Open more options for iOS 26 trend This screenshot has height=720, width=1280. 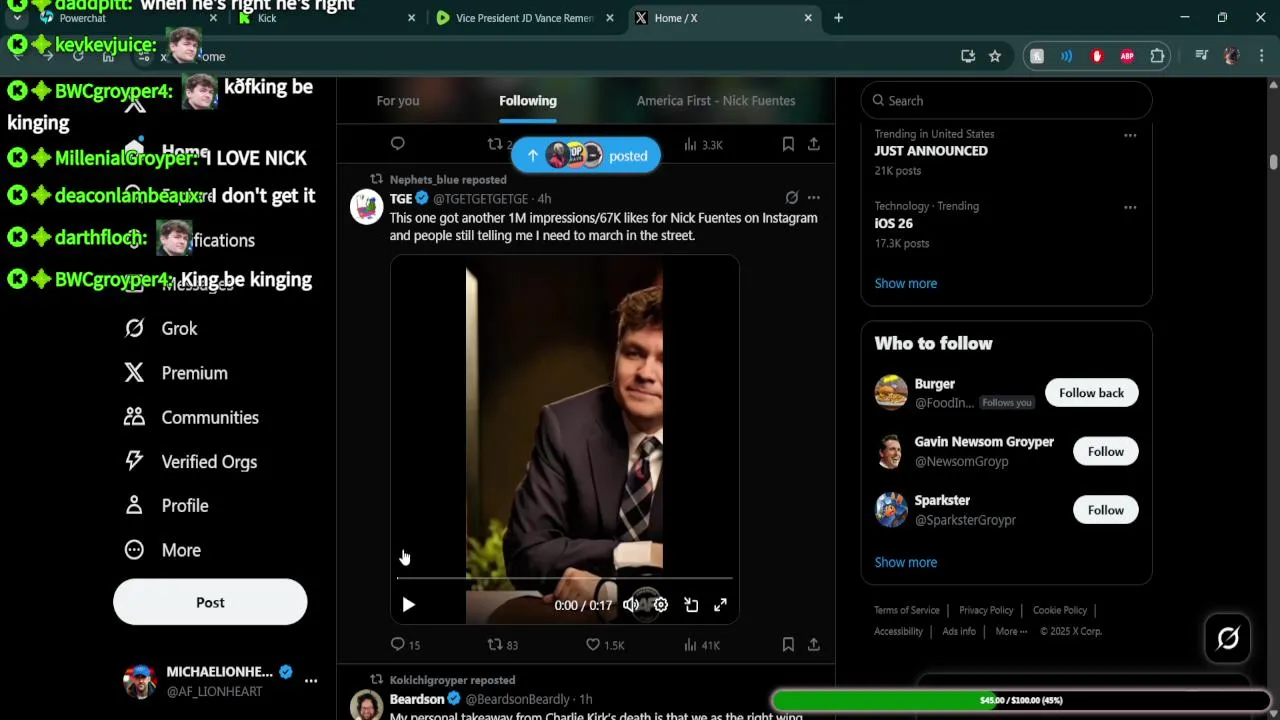click(1130, 207)
